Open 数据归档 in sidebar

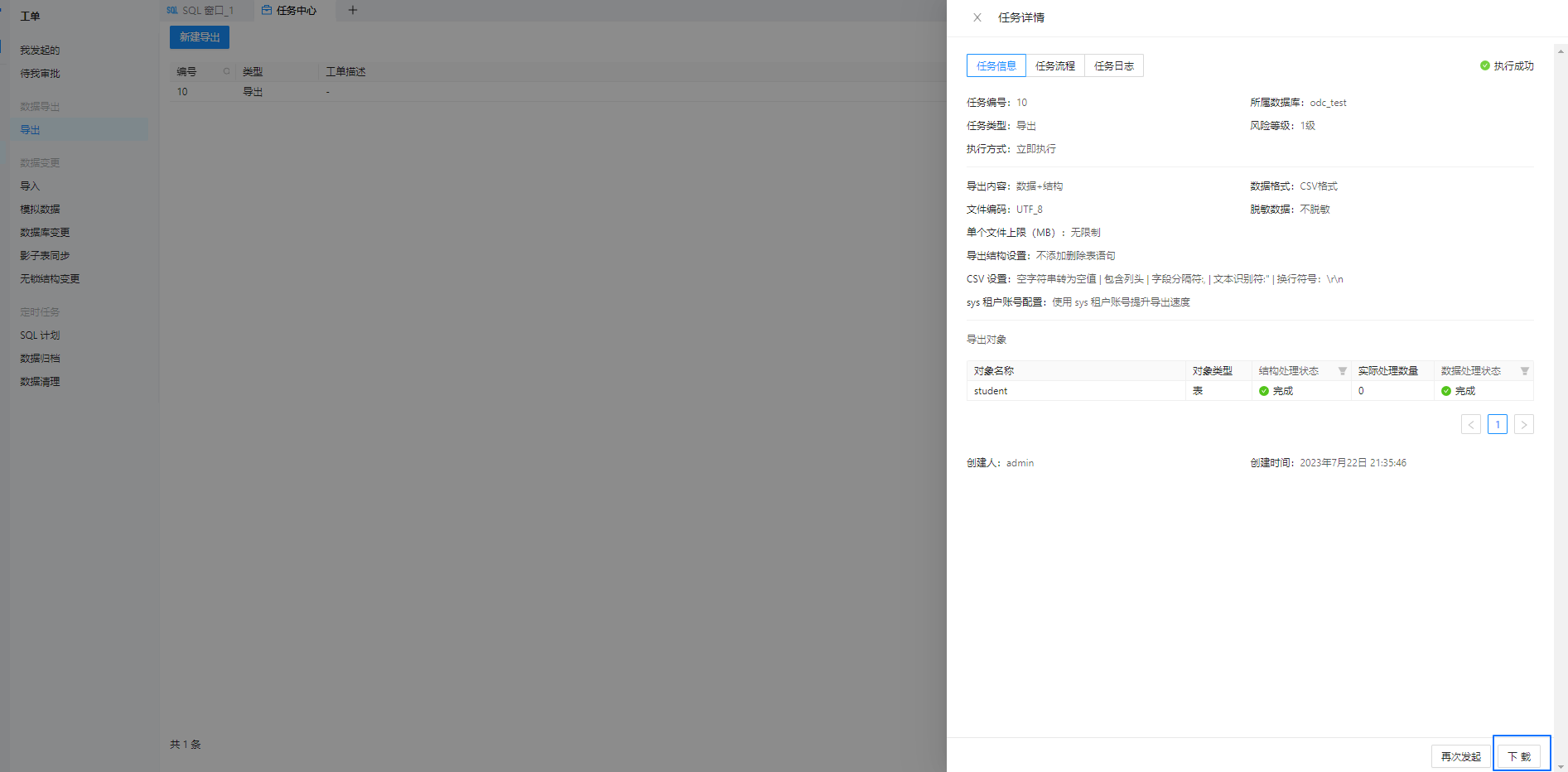coord(40,359)
